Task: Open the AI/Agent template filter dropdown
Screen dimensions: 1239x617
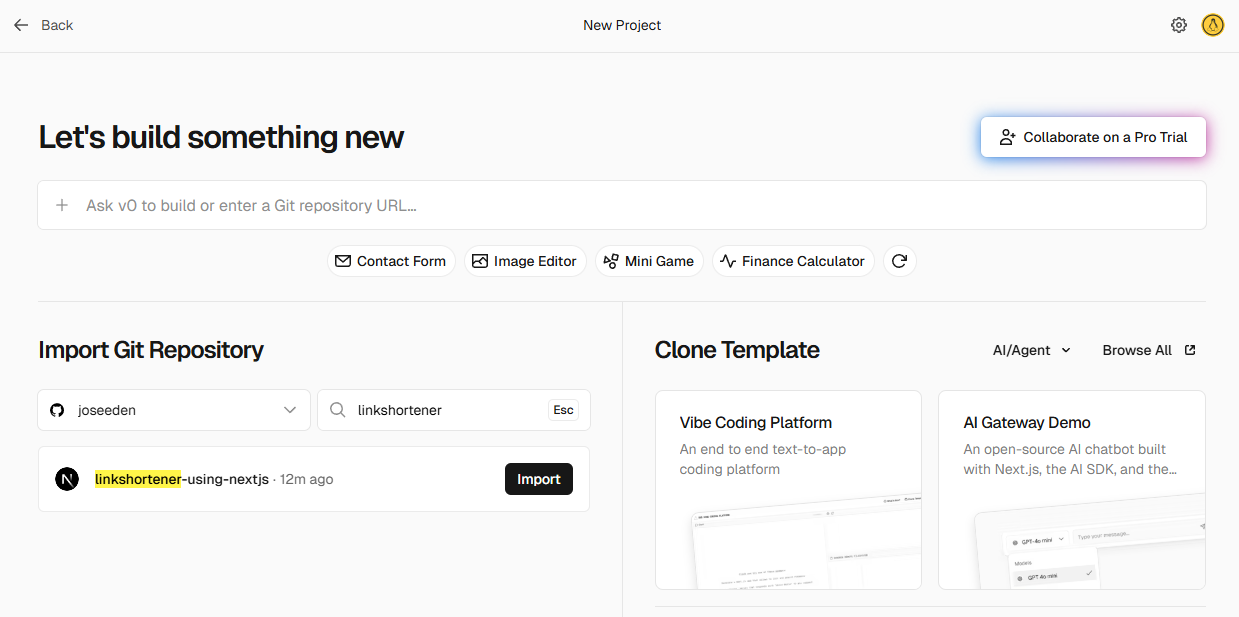Action: pyautogui.click(x=1032, y=350)
